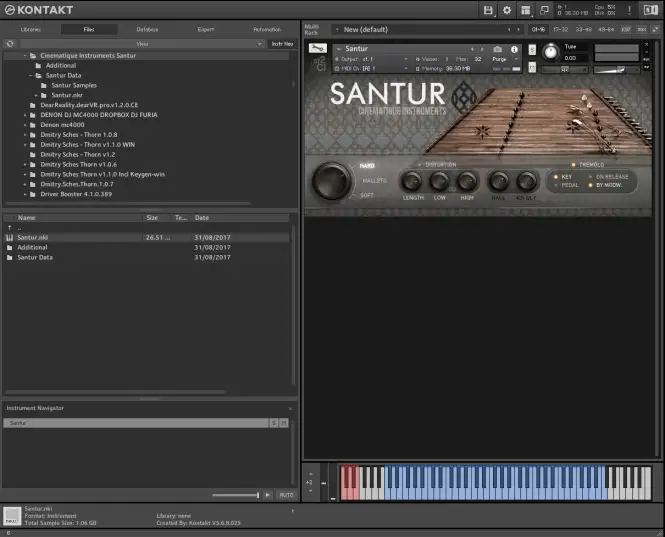Switch to the Database tab
The image size is (665, 537).
click(x=147, y=29)
